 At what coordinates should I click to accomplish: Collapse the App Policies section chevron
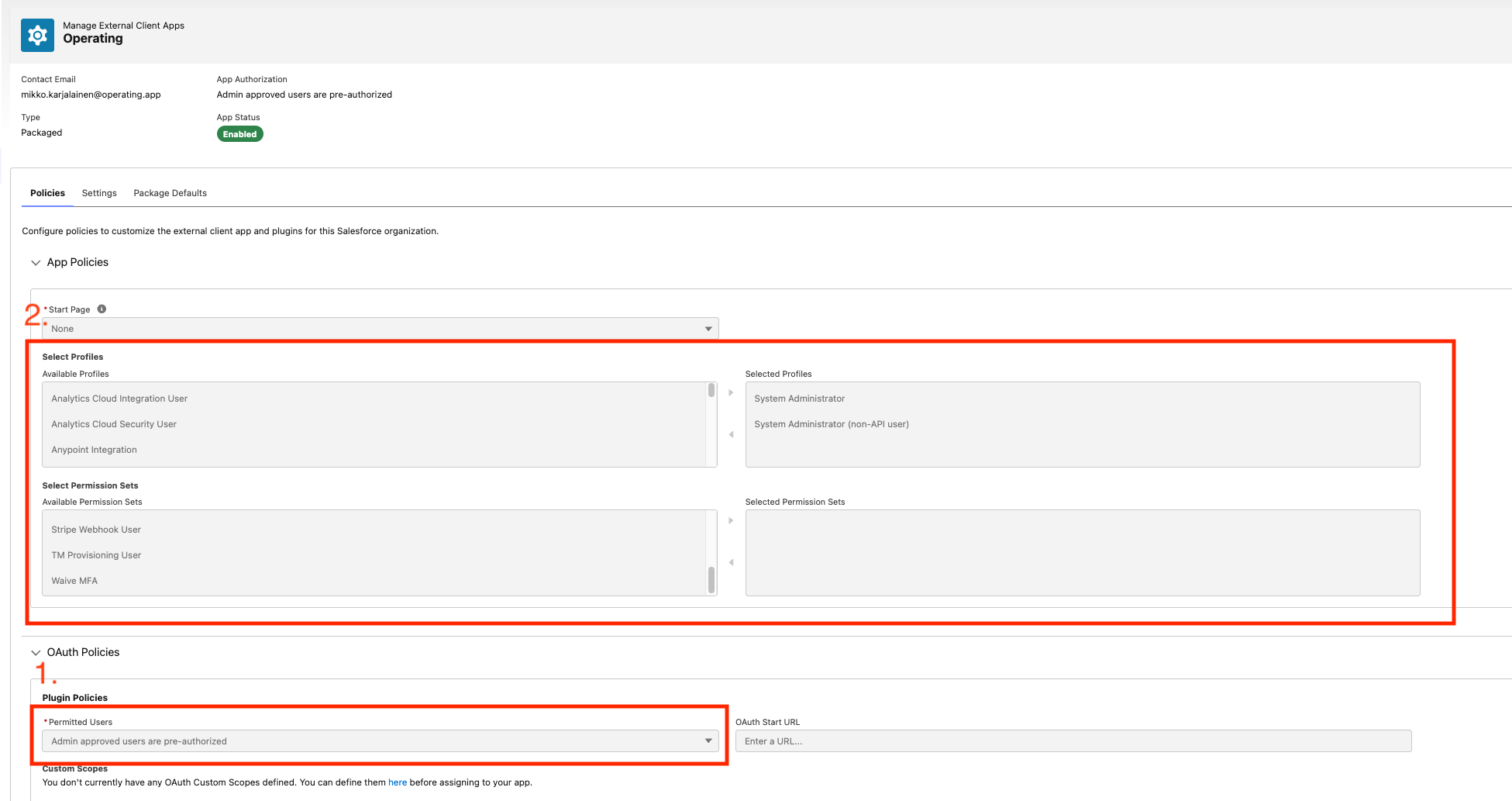point(36,263)
